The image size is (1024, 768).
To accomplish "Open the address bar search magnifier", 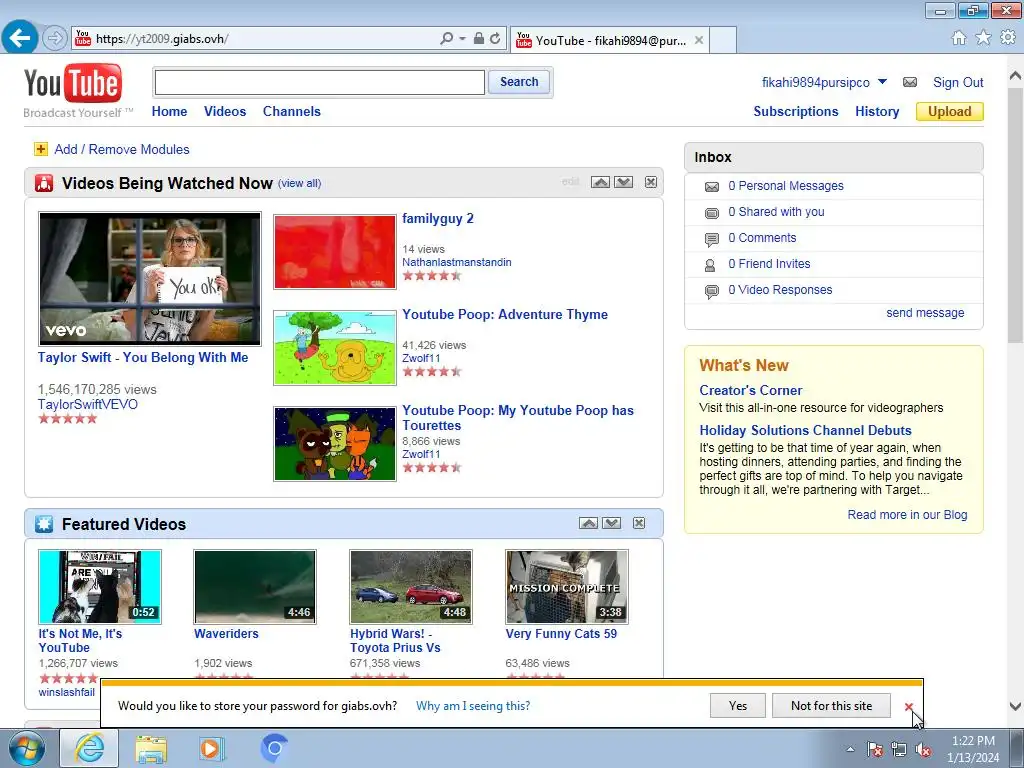I will click(447, 39).
